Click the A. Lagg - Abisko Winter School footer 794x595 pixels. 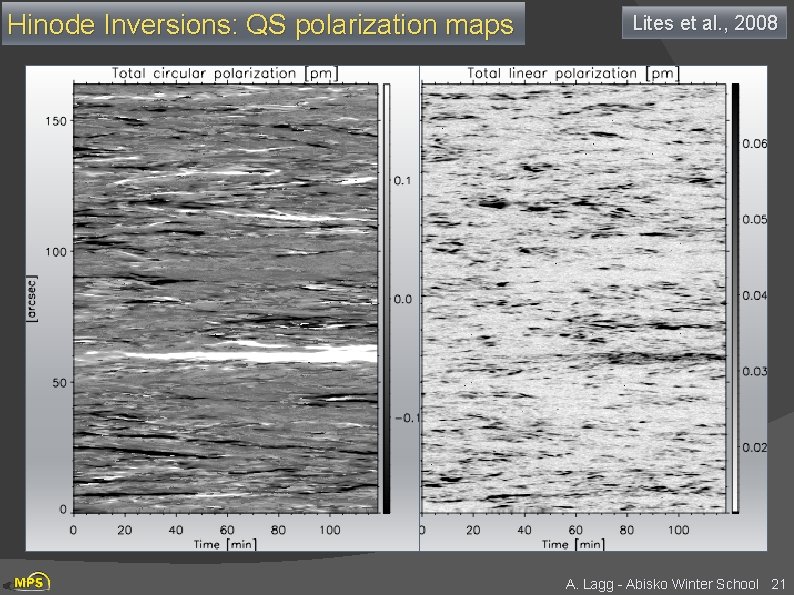[x=662, y=584]
